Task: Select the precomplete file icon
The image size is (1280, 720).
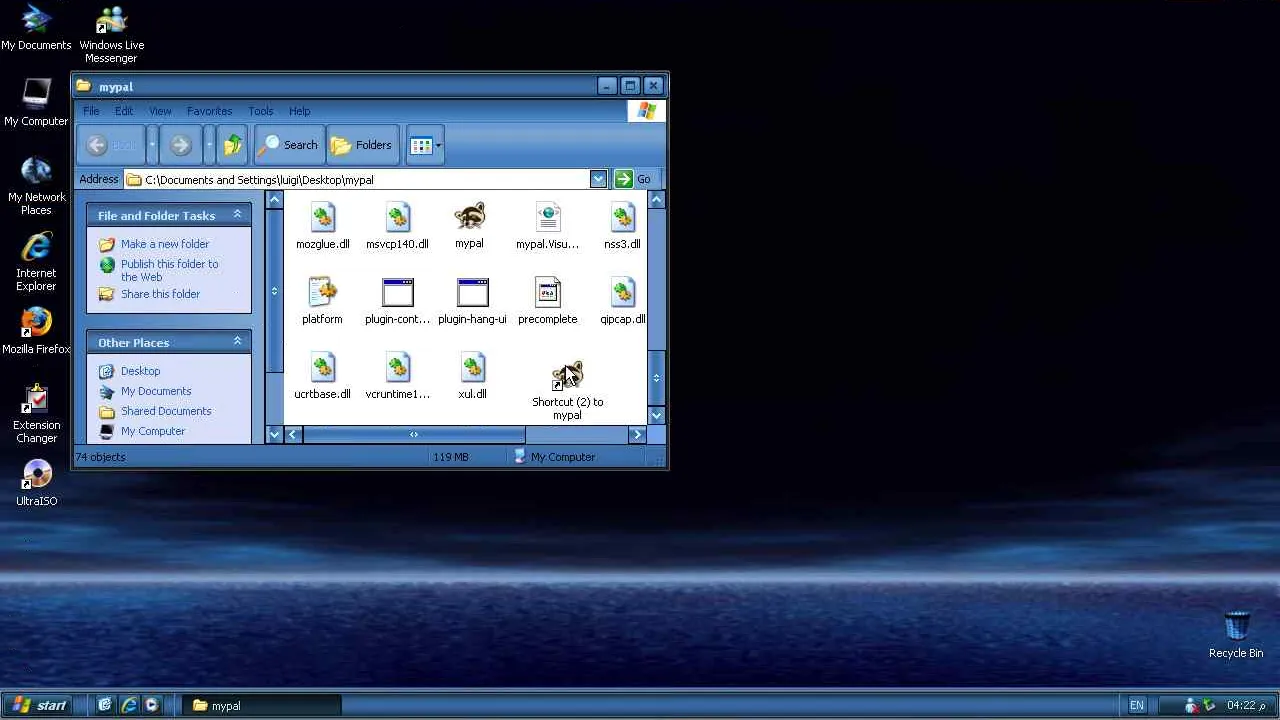Action: pyautogui.click(x=548, y=292)
